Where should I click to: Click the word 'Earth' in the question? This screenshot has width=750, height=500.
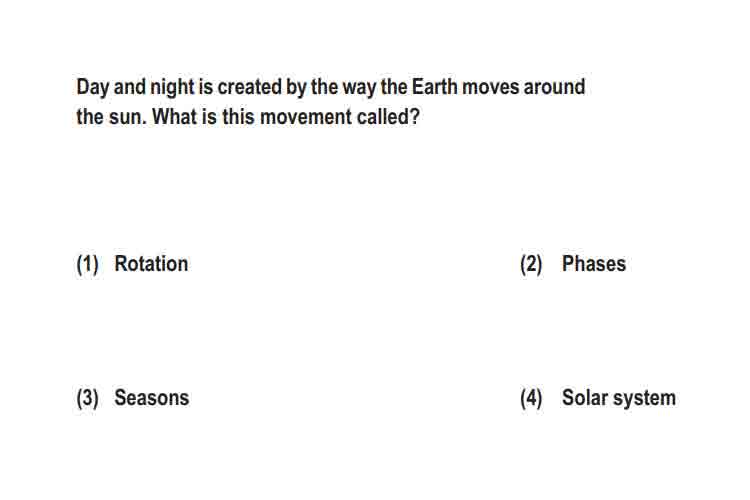[434, 87]
